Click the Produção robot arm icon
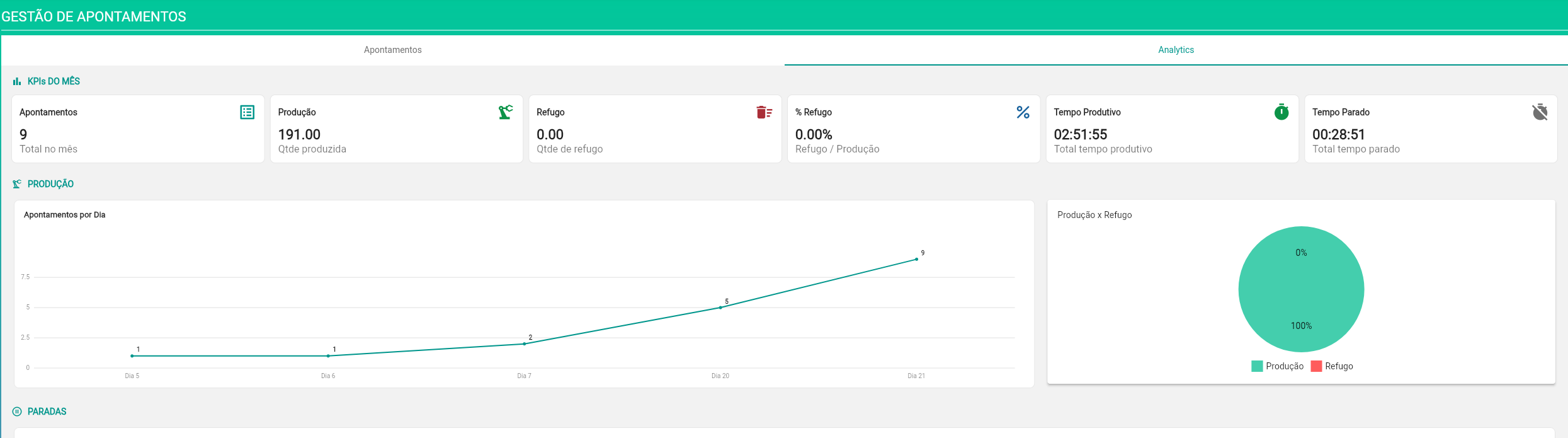 [x=506, y=112]
